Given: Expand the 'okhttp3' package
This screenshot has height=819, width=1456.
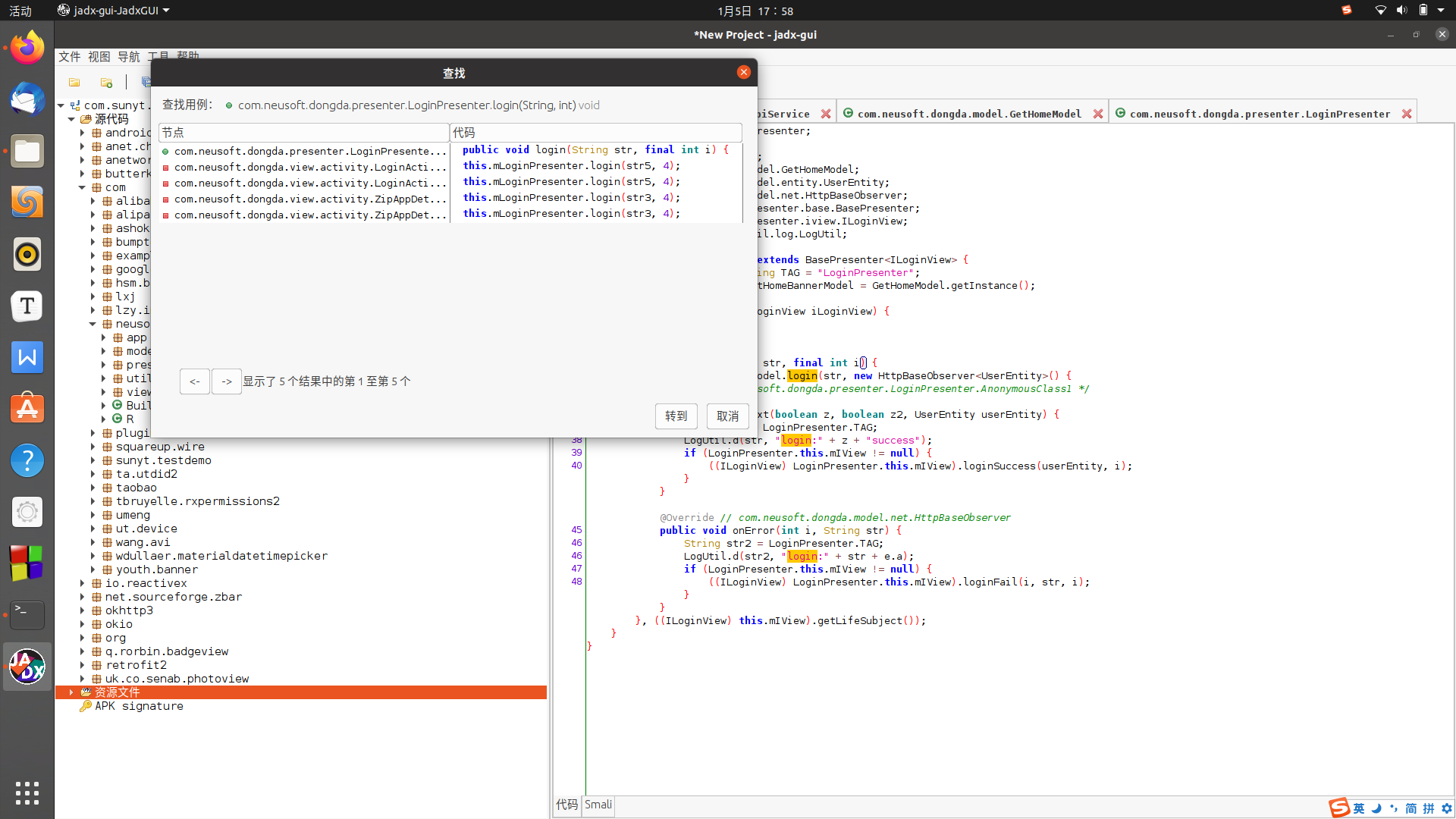Looking at the screenshot, I should [82, 610].
